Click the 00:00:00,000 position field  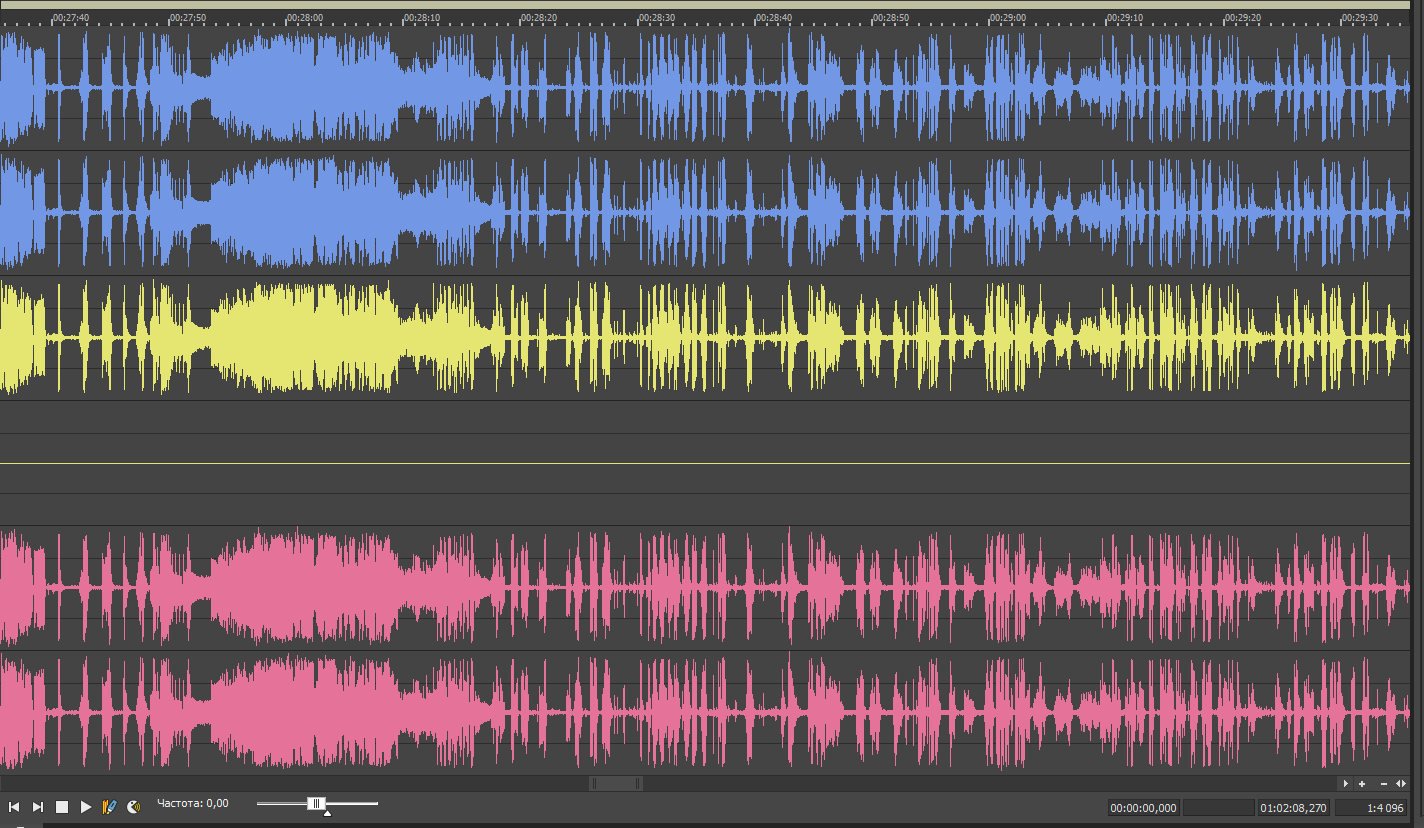1143,808
